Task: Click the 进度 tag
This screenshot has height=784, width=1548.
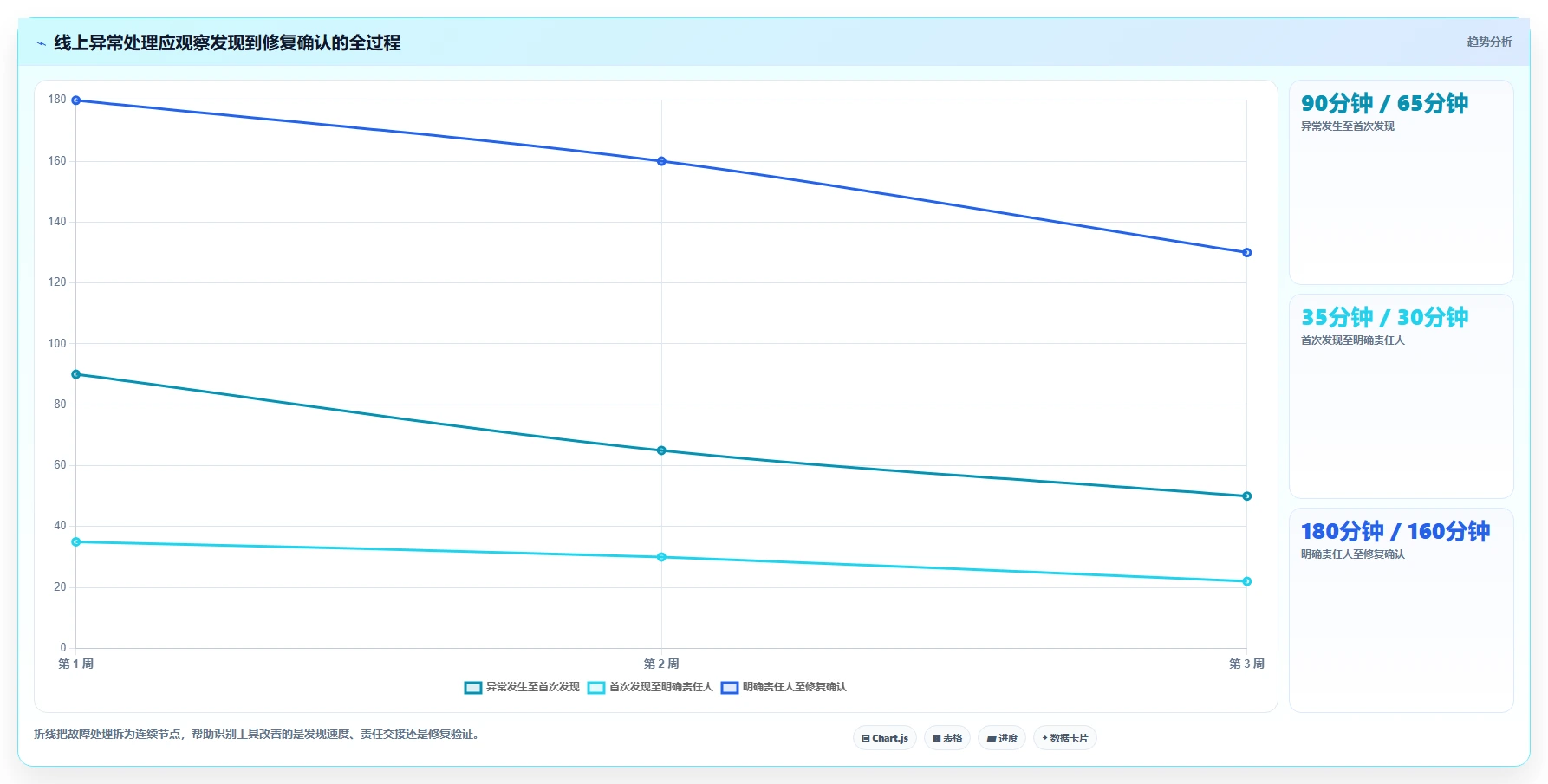Action: click(x=1002, y=738)
